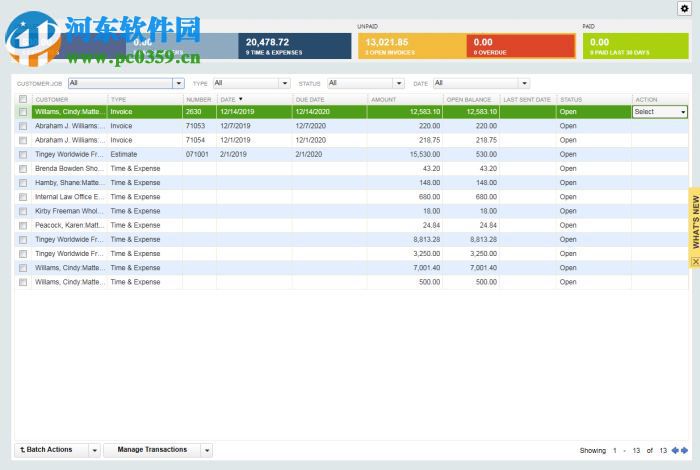Click the 680.00 open balance cell
The image size is (700, 470).
(x=486, y=197)
